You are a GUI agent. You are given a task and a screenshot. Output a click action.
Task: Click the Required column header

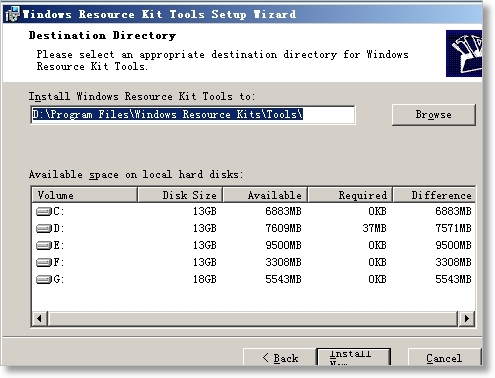350,195
